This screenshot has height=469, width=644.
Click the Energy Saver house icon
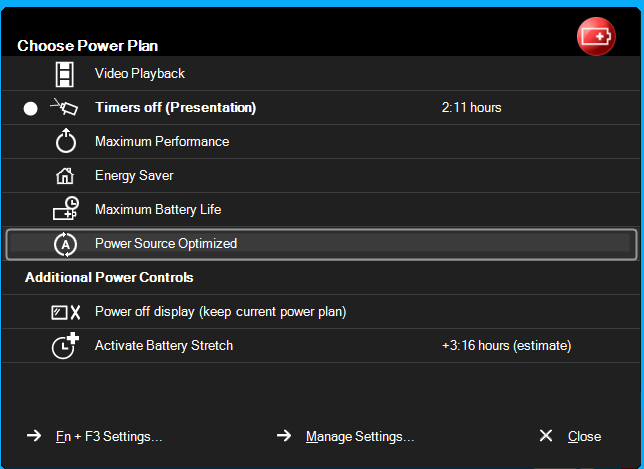coord(65,176)
